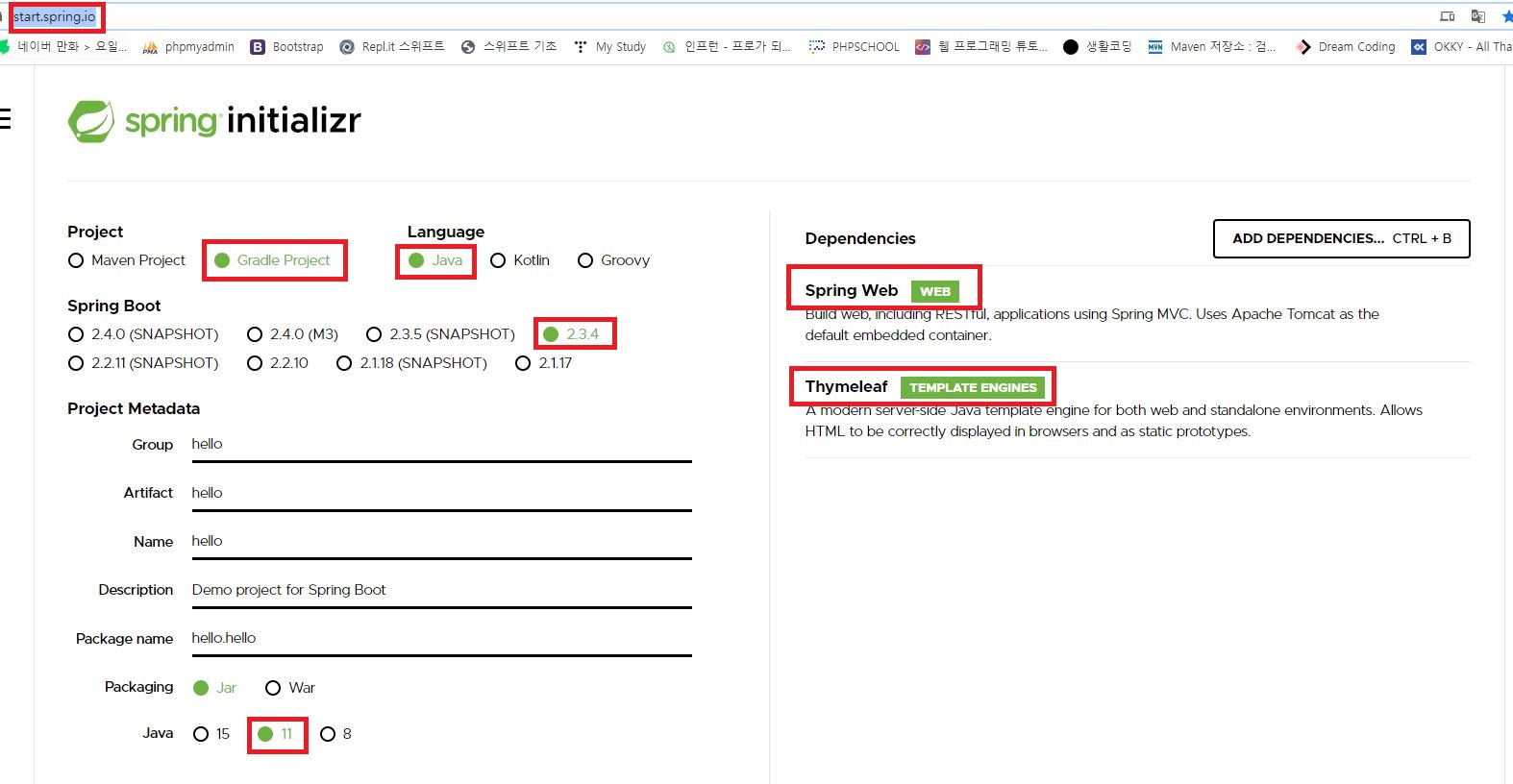This screenshot has width=1513, height=784.
Task: Open the OKKY bookmark
Action: point(1461,46)
